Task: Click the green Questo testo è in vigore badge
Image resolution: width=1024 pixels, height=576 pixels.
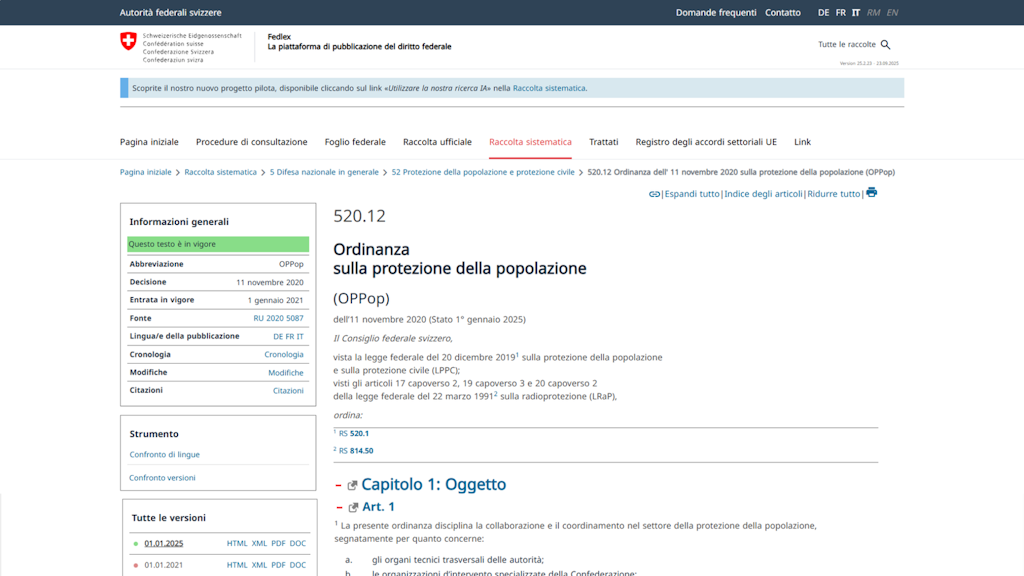Action: coord(217,244)
